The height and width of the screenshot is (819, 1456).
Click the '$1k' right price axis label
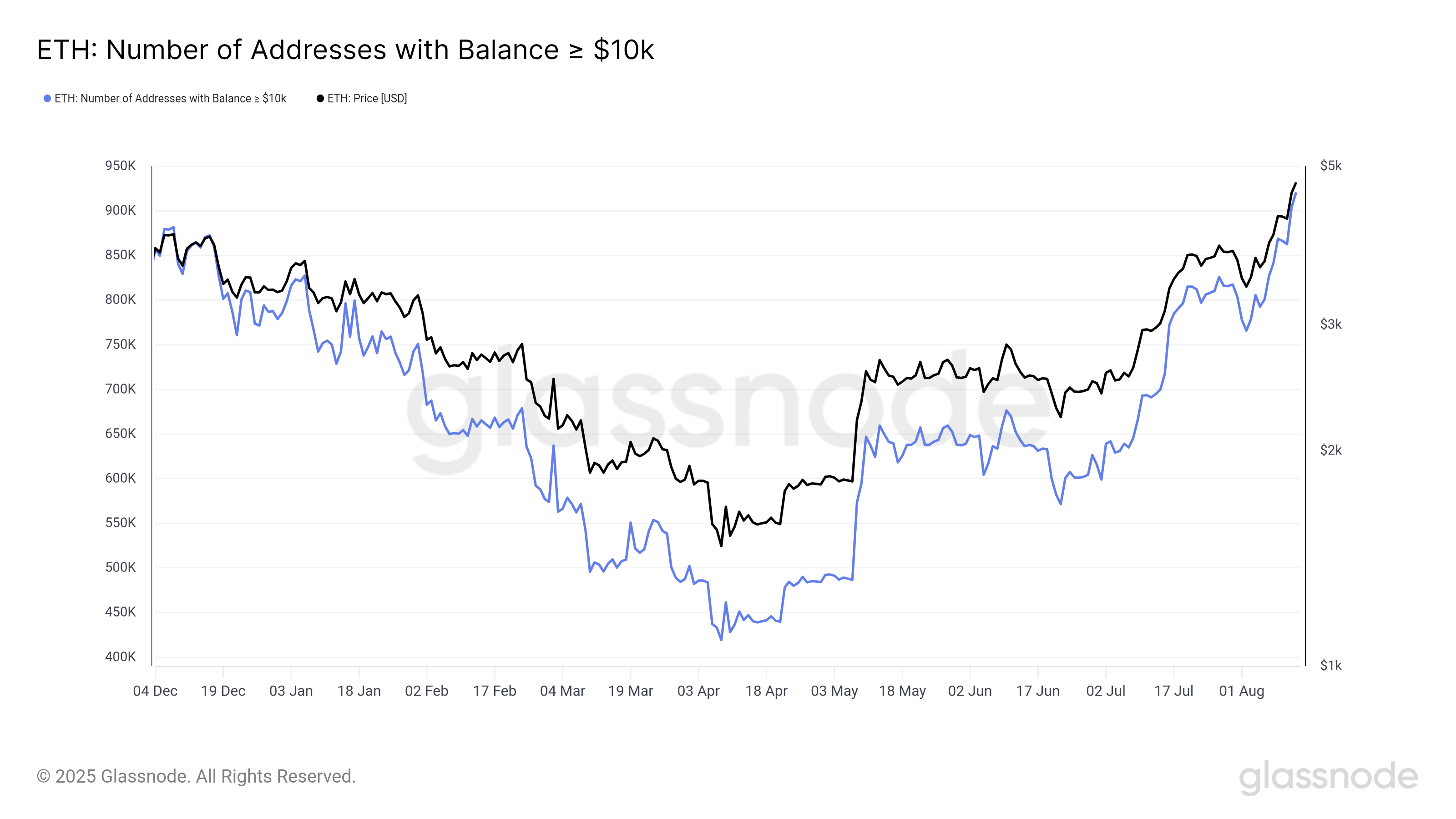1330,665
